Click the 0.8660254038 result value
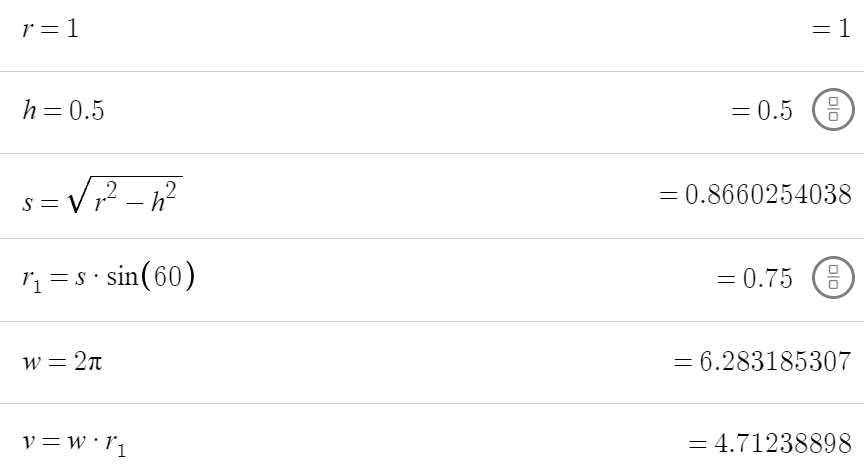The width and height of the screenshot is (864, 466). point(756,195)
